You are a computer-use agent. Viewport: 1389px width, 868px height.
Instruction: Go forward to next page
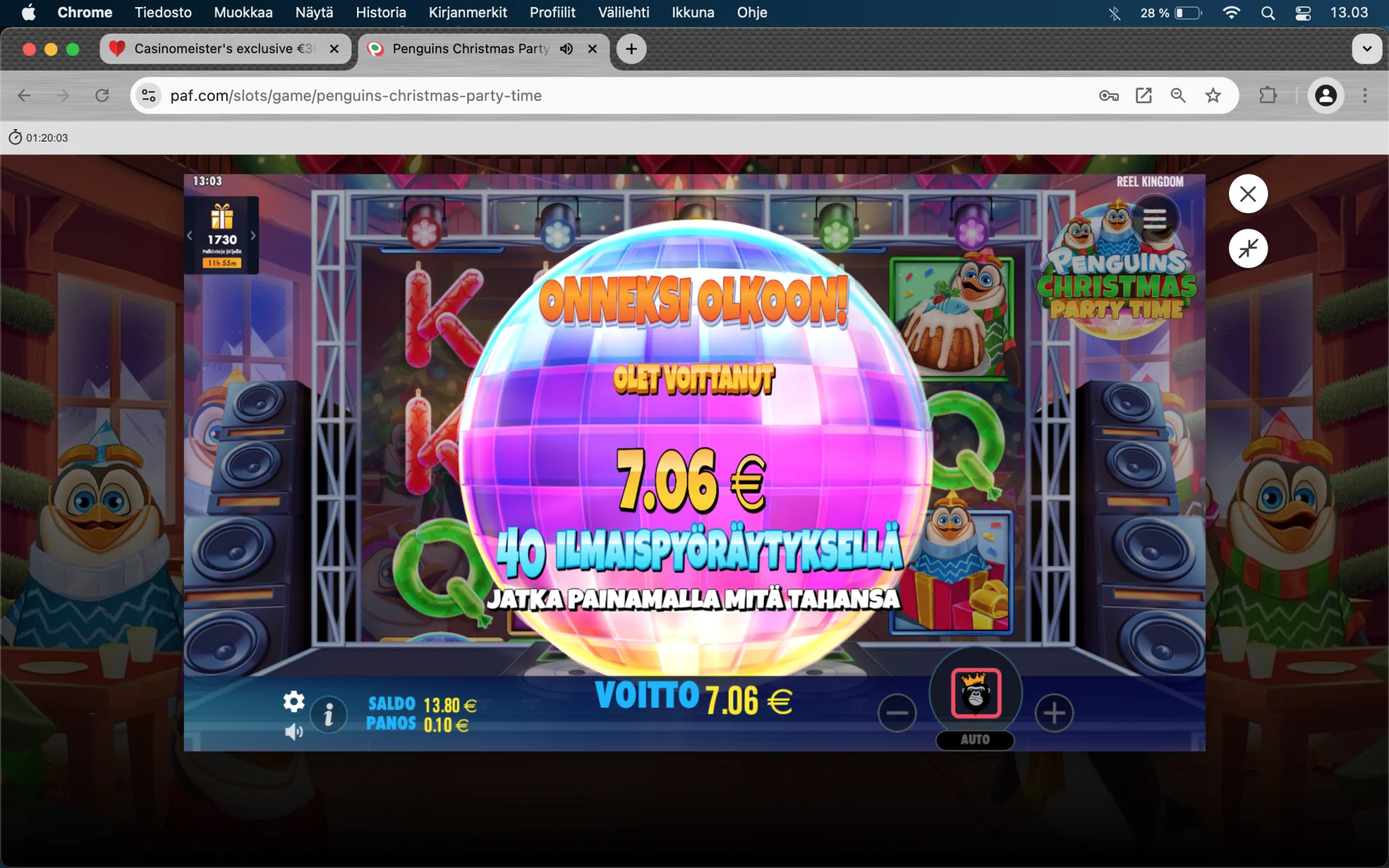[x=63, y=95]
